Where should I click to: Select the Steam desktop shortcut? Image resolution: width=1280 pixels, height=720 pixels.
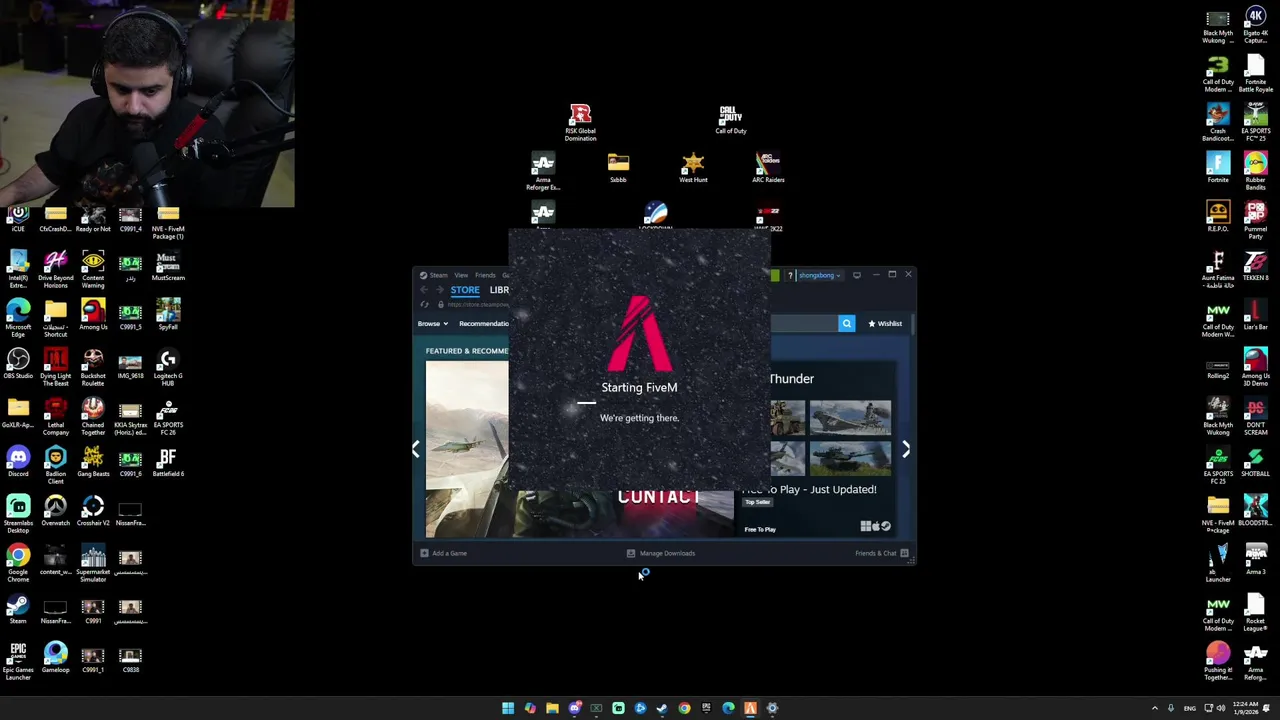pos(18,609)
